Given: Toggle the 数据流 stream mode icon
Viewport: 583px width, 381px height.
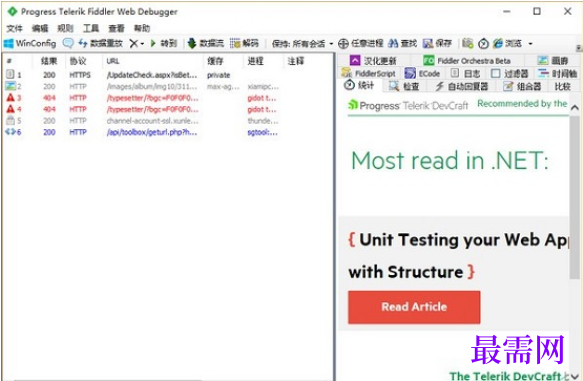Looking at the screenshot, I should (x=191, y=43).
